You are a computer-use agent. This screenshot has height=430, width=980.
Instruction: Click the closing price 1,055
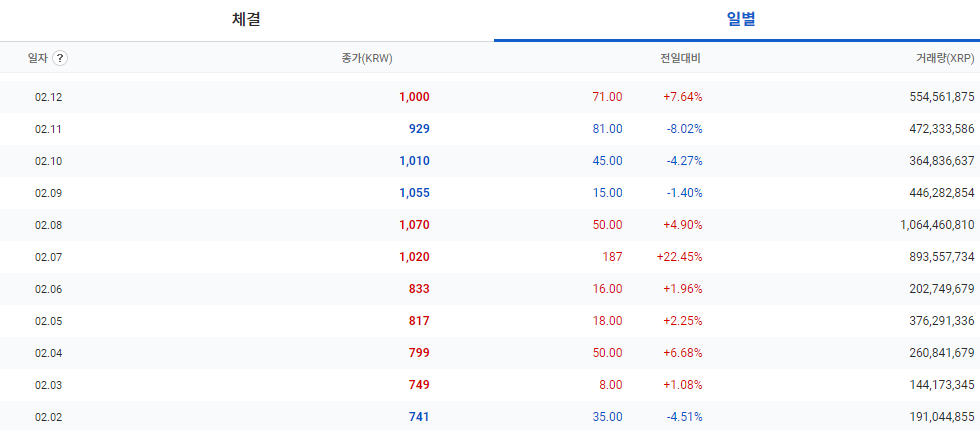[414, 192]
